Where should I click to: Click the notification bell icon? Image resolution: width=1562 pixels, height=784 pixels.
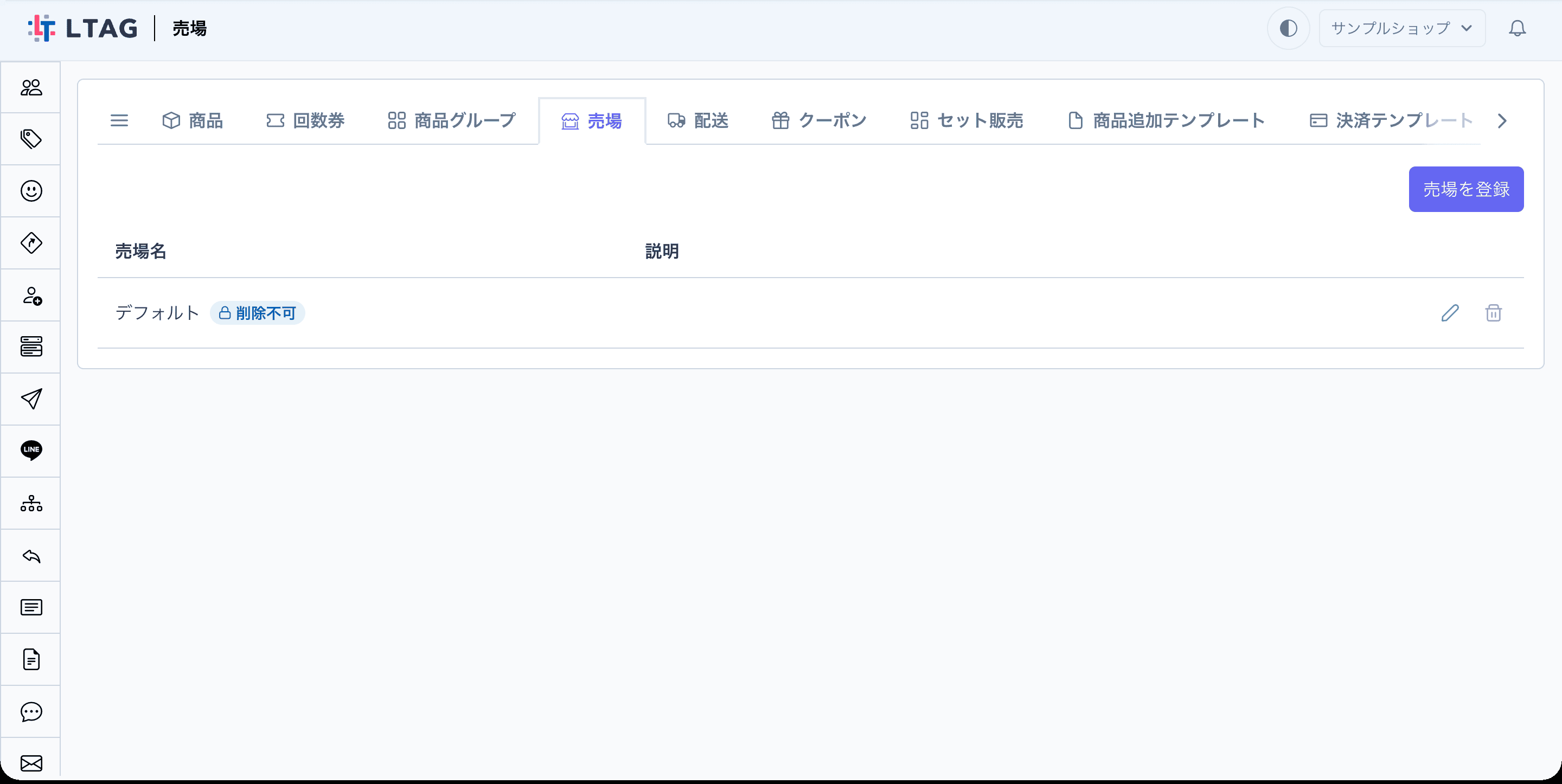tap(1517, 28)
